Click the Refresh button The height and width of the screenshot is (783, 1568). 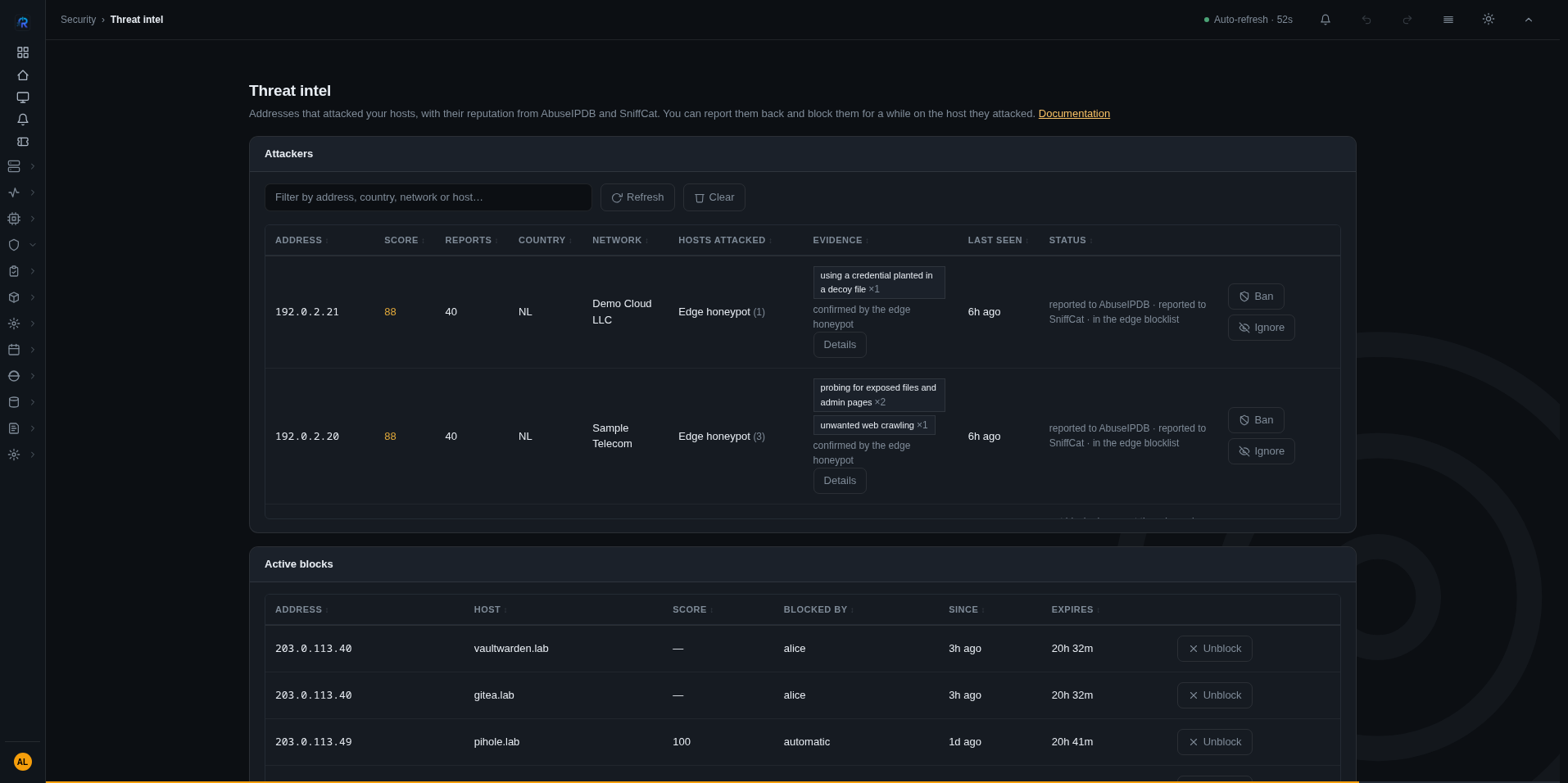coord(637,197)
